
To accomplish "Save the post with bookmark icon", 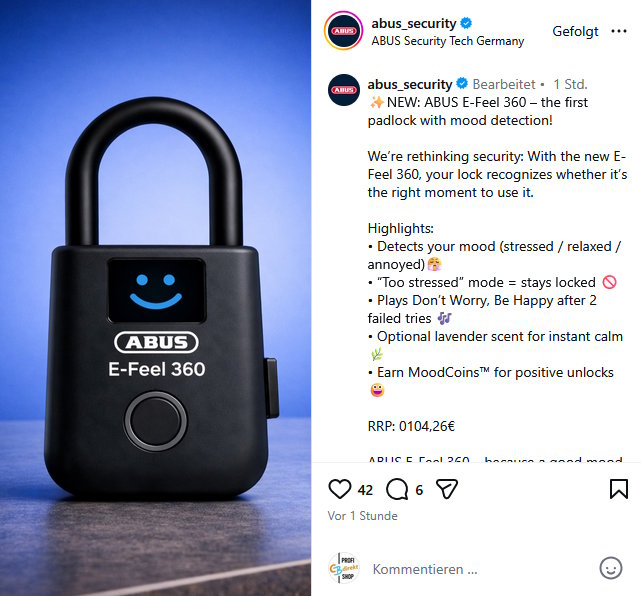I will tap(619, 489).
